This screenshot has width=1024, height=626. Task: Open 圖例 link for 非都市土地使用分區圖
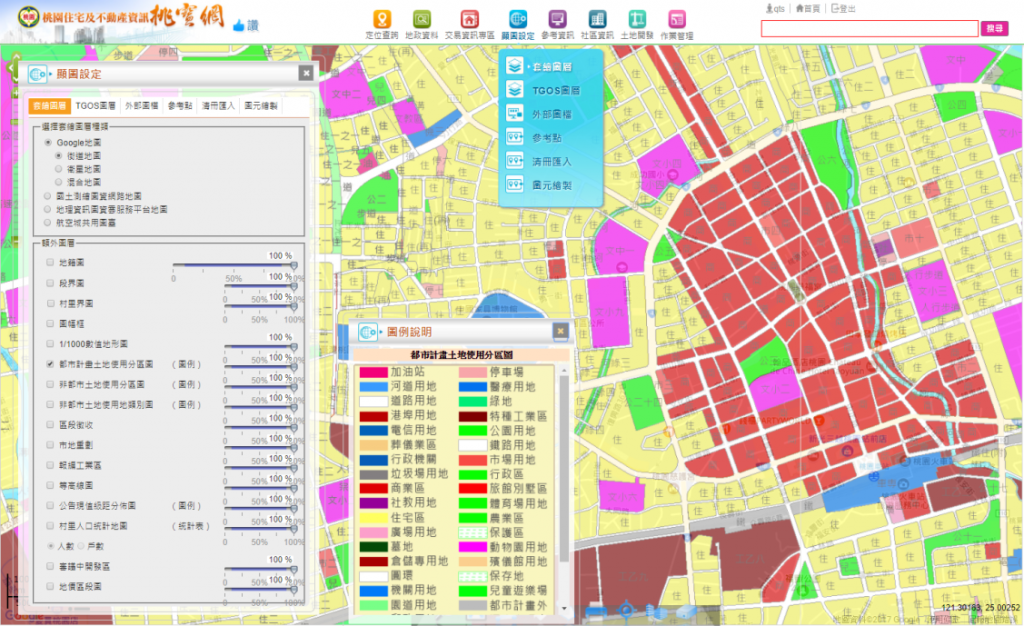click(187, 384)
